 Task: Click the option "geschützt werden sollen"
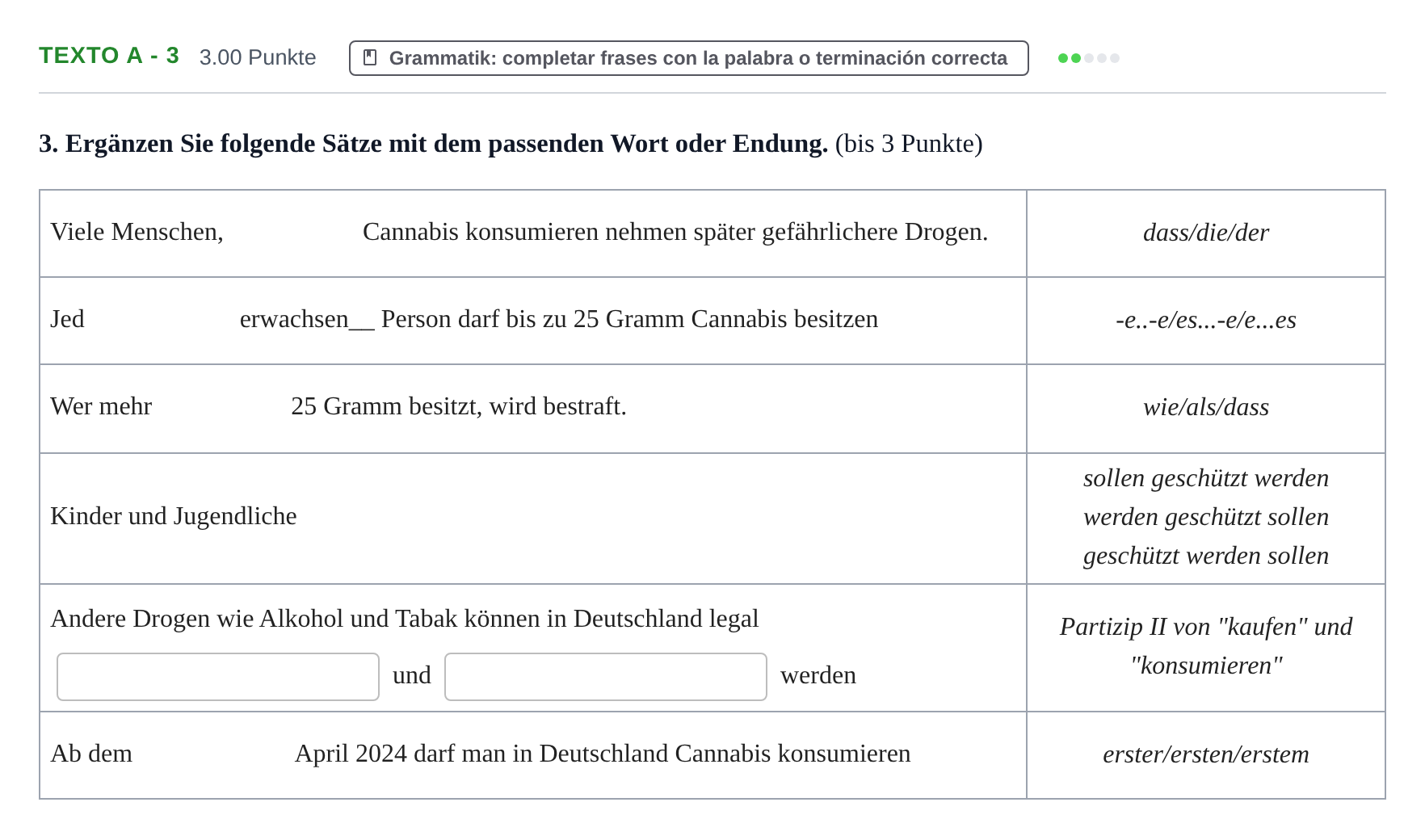[1205, 556]
